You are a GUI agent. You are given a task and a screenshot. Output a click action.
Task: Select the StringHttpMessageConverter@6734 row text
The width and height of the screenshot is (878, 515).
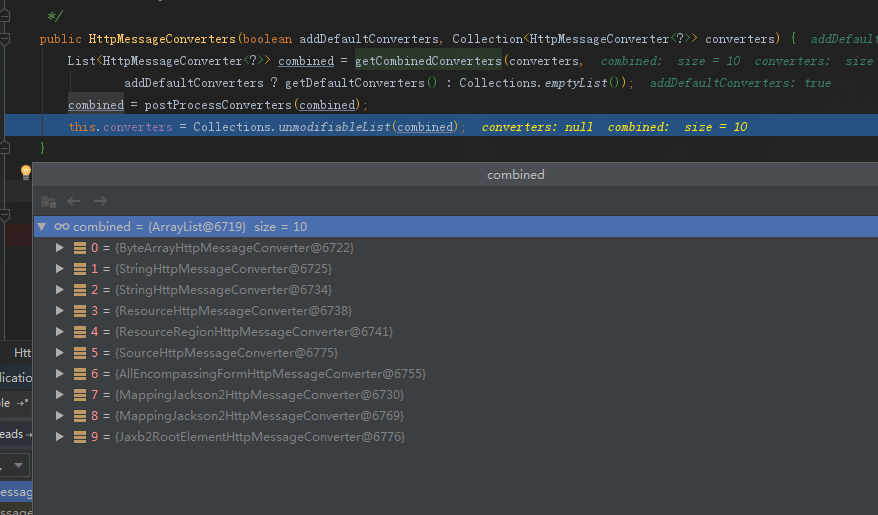tap(223, 289)
